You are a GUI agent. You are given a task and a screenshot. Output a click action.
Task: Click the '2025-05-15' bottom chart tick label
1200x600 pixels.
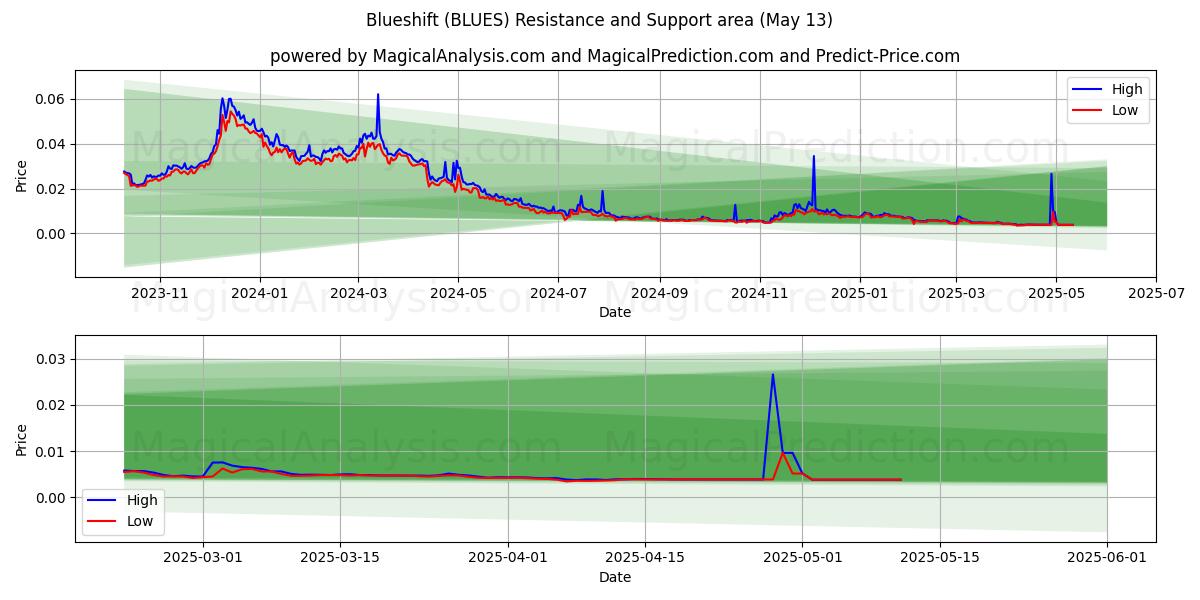click(940, 558)
